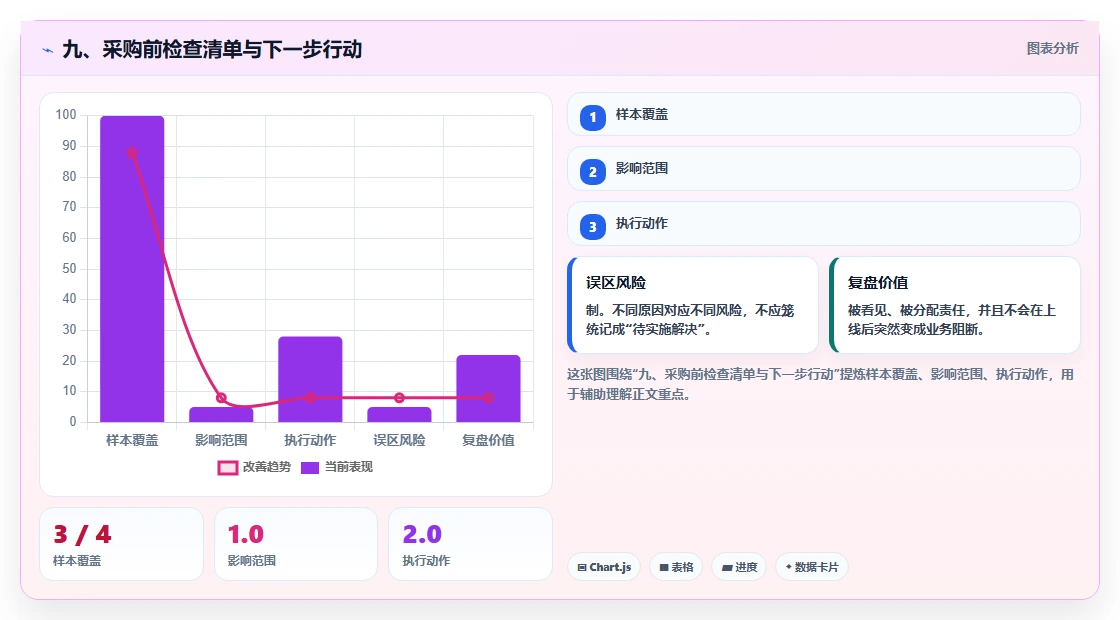Select the Chart.js tag chip

pyautogui.click(x=604, y=567)
